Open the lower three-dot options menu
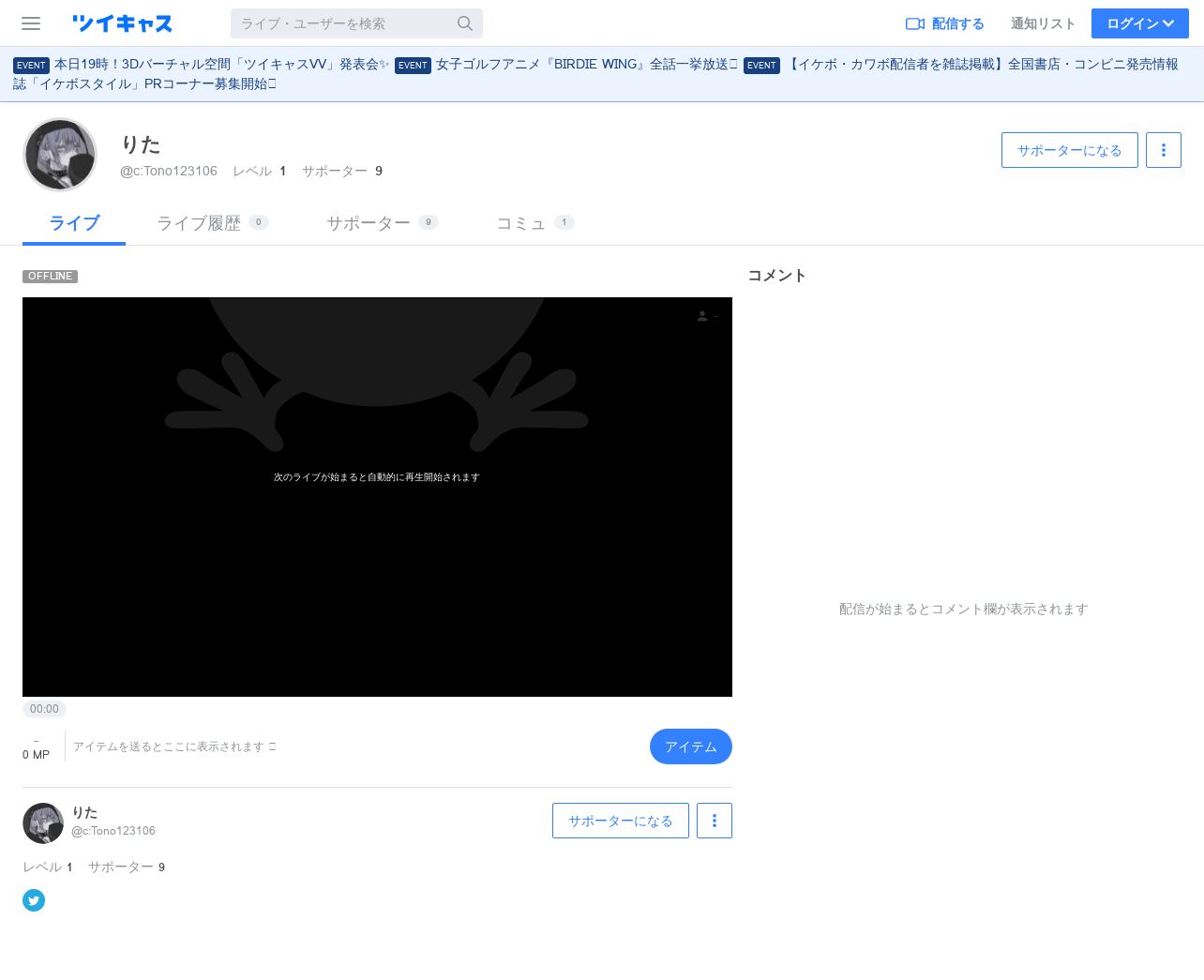 (x=715, y=821)
